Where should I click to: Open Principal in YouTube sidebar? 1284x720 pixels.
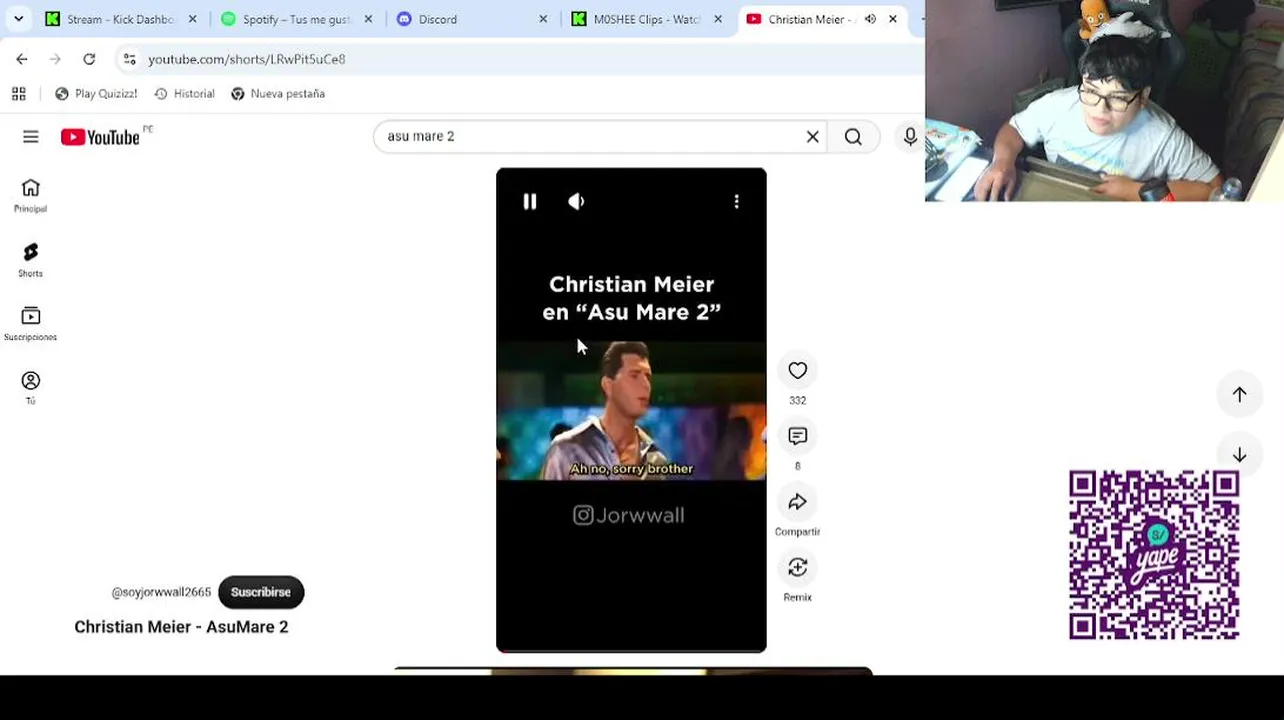click(x=31, y=195)
